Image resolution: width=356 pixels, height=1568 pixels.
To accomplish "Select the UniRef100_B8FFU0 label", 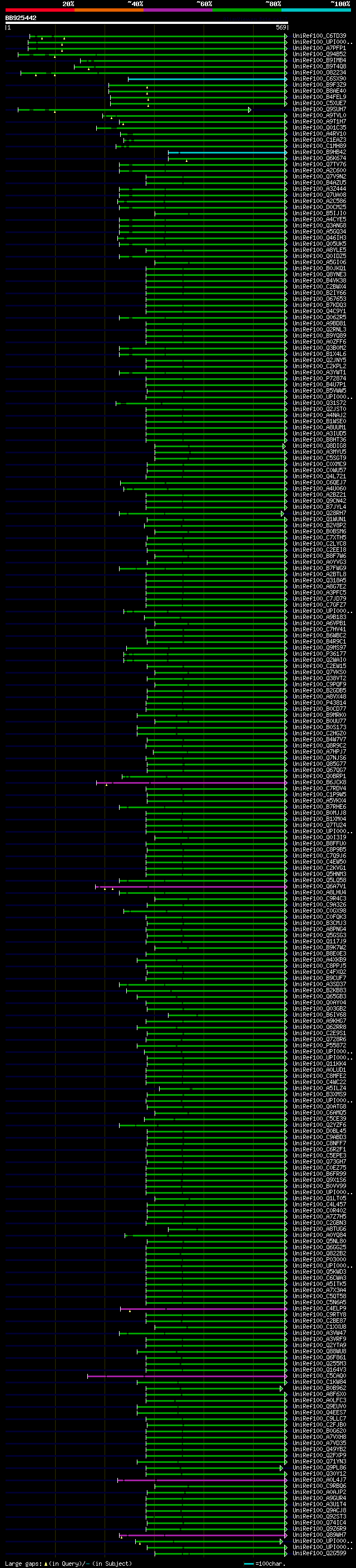I will pos(319,844).
